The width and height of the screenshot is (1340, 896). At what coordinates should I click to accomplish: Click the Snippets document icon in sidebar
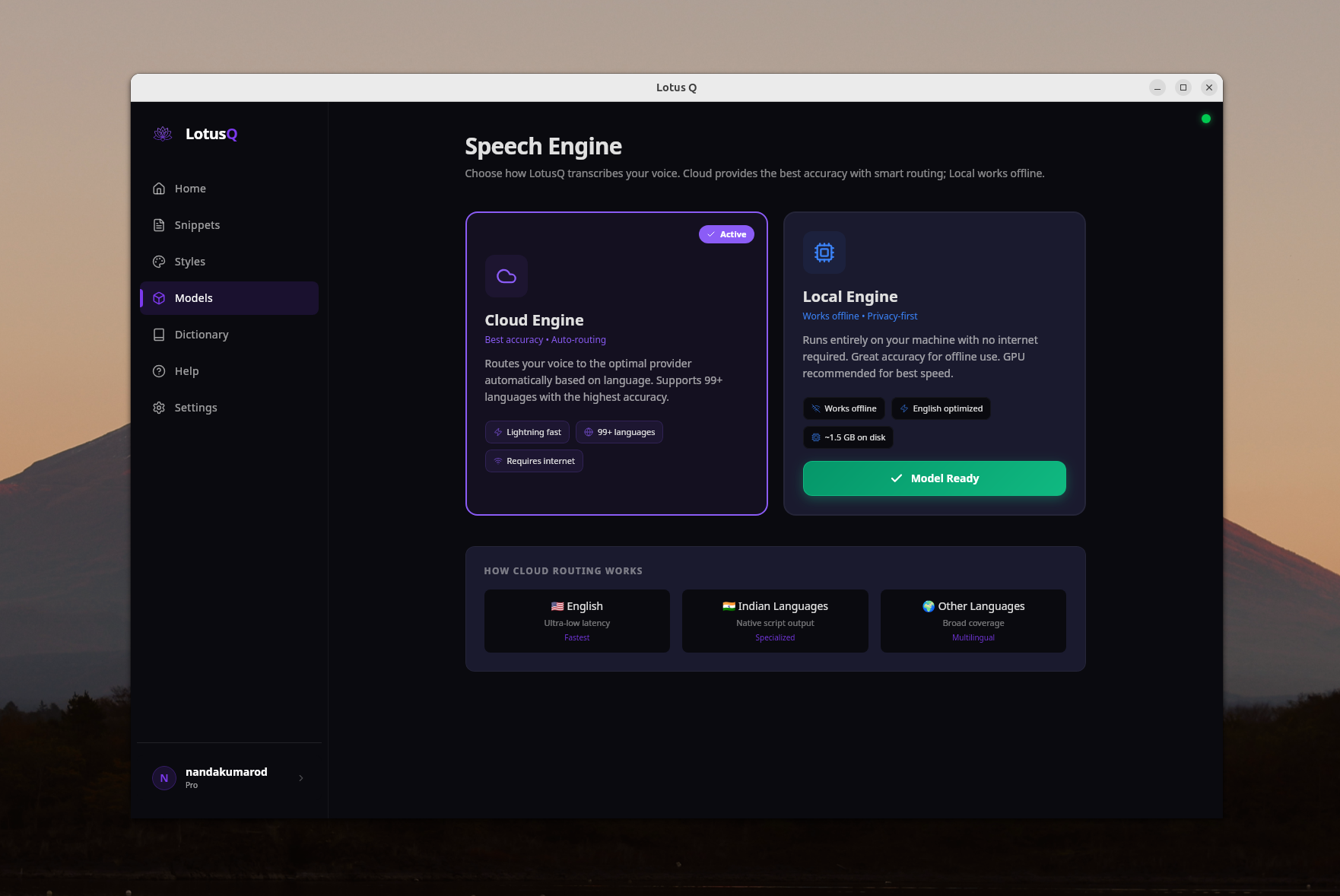tap(158, 225)
